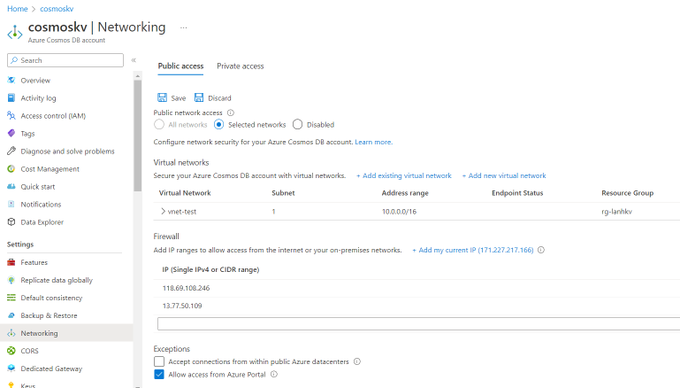This screenshot has height=388, width=680.
Task: Click the empty IP range input box
Action: coord(418,323)
